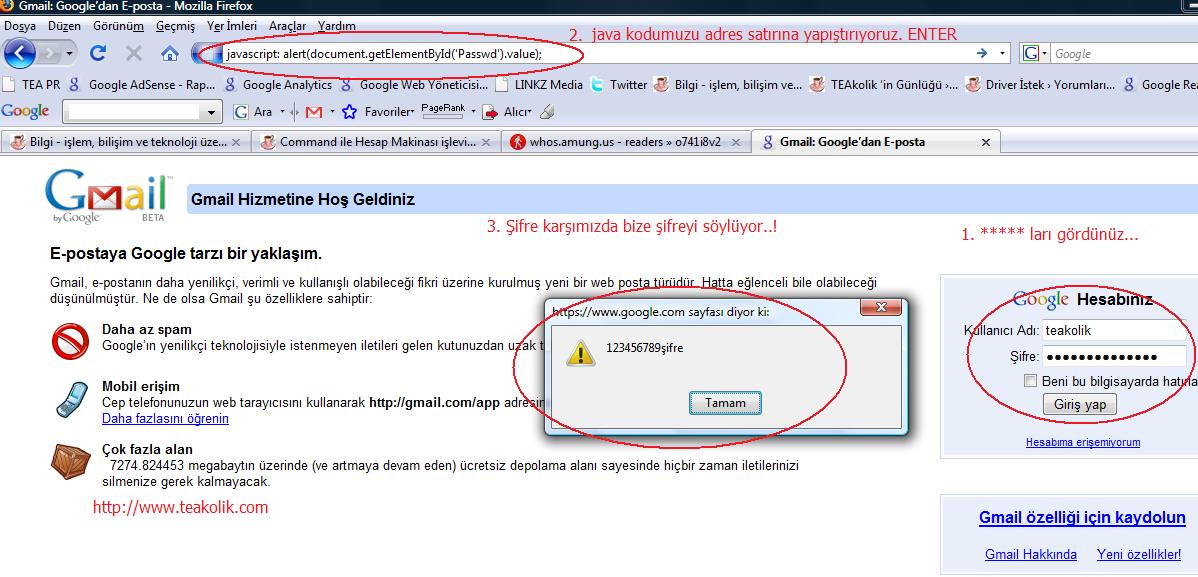Screen dimensions: 1198x577
Task: Close the whos.amung.us tab
Action: point(736,142)
